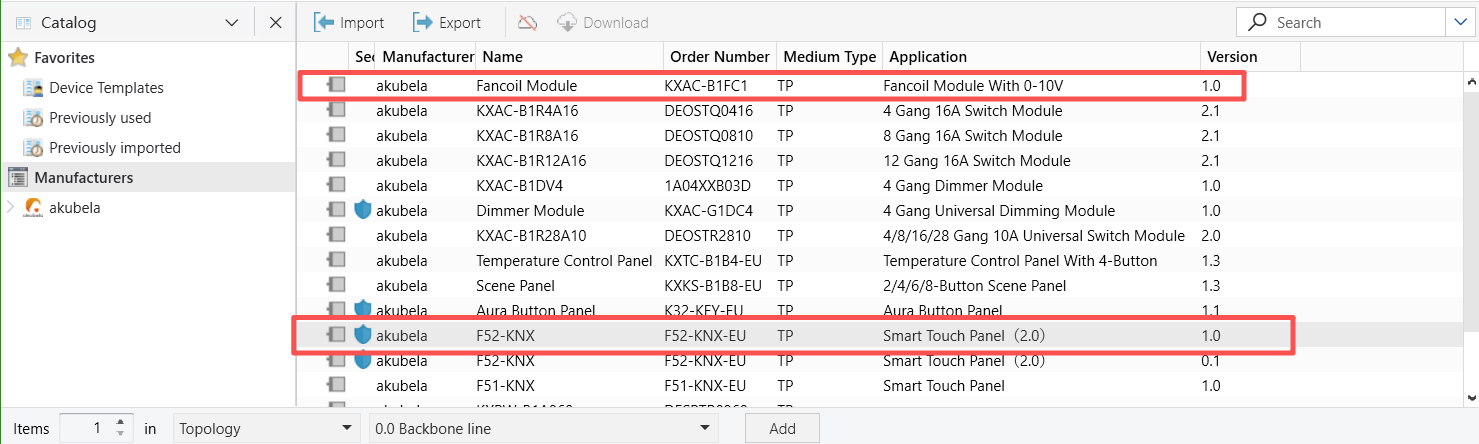Click device icon of KXAC-B1R28A10 row
This screenshot has width=1479, height=444.
point(336,235)
